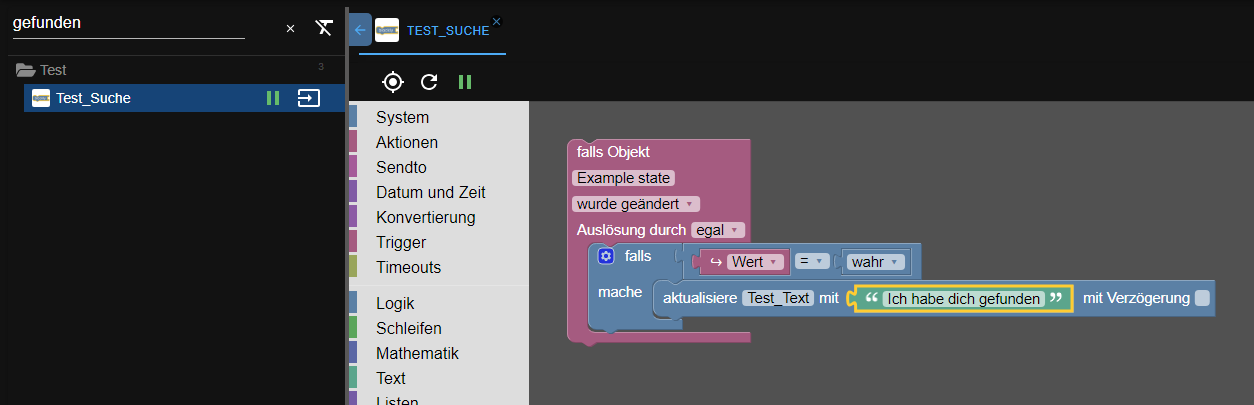Click the locate script target icon

coord(393,82)
